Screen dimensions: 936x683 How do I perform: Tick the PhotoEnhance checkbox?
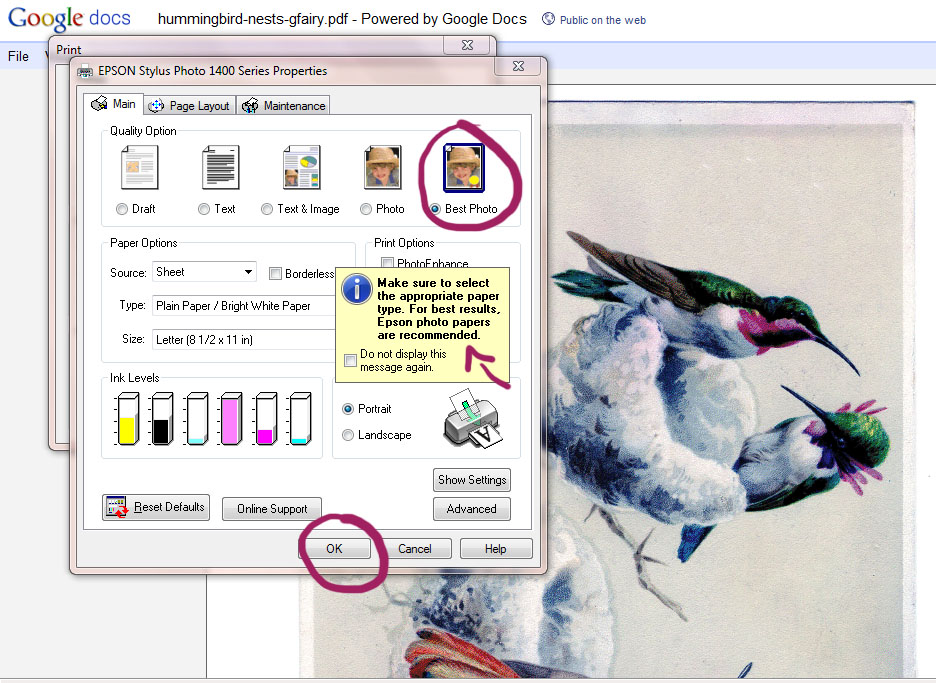pyautogui.click(x=387, y=263)
